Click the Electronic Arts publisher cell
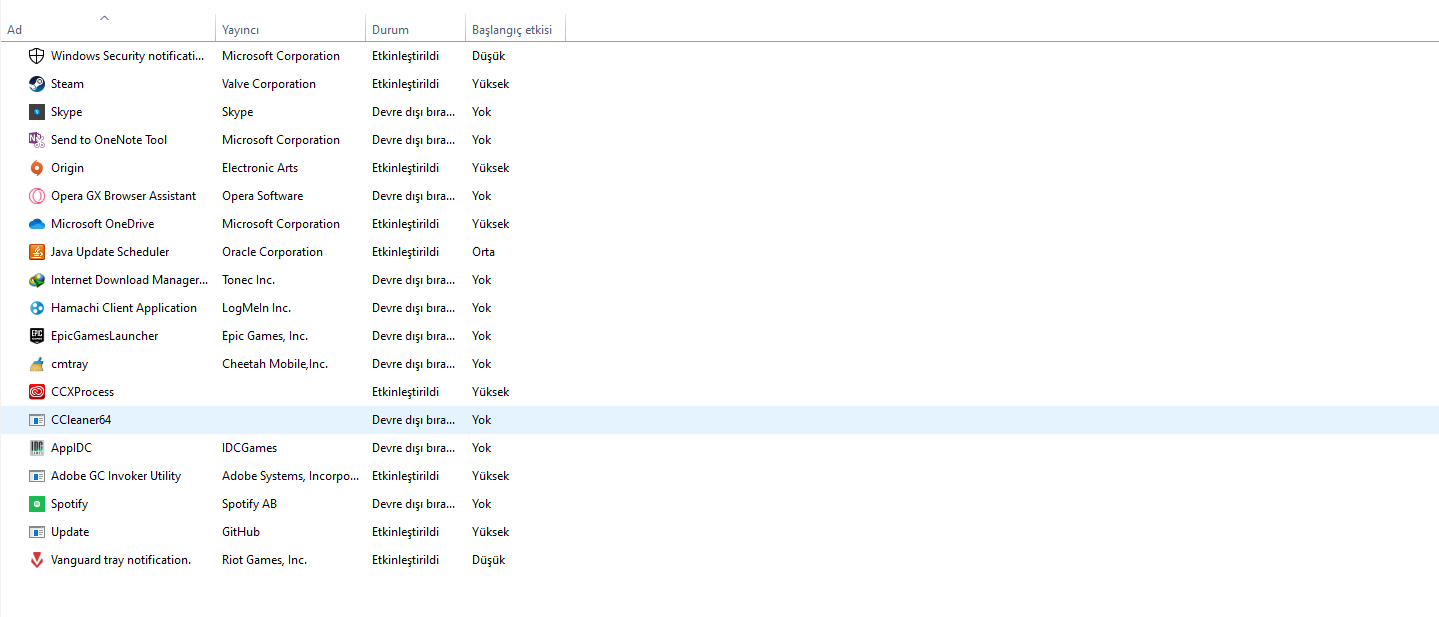1439x617 pixels. (x=260, y=168)
